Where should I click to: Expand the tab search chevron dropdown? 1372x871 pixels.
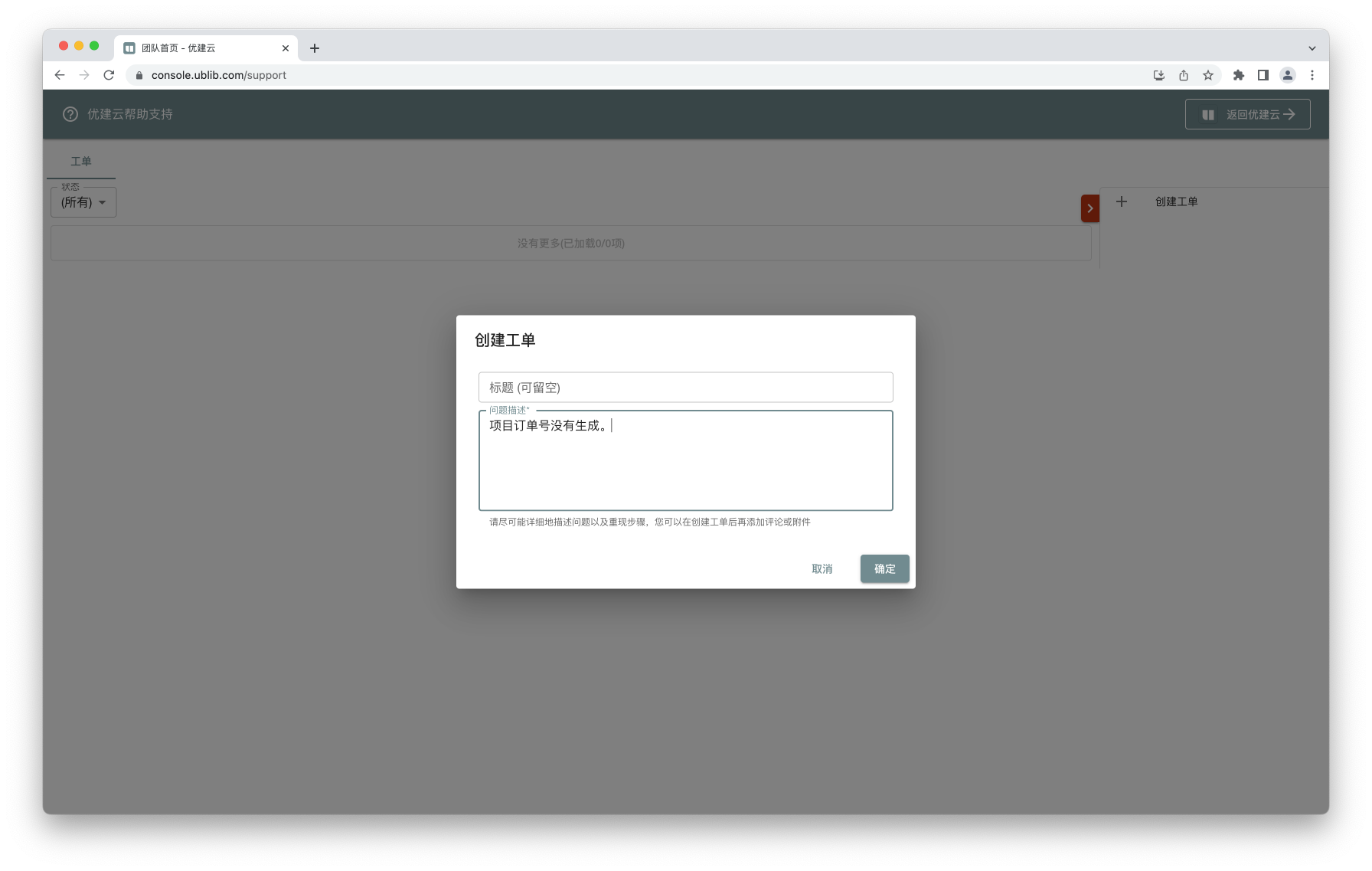(x=1312, y=48)
